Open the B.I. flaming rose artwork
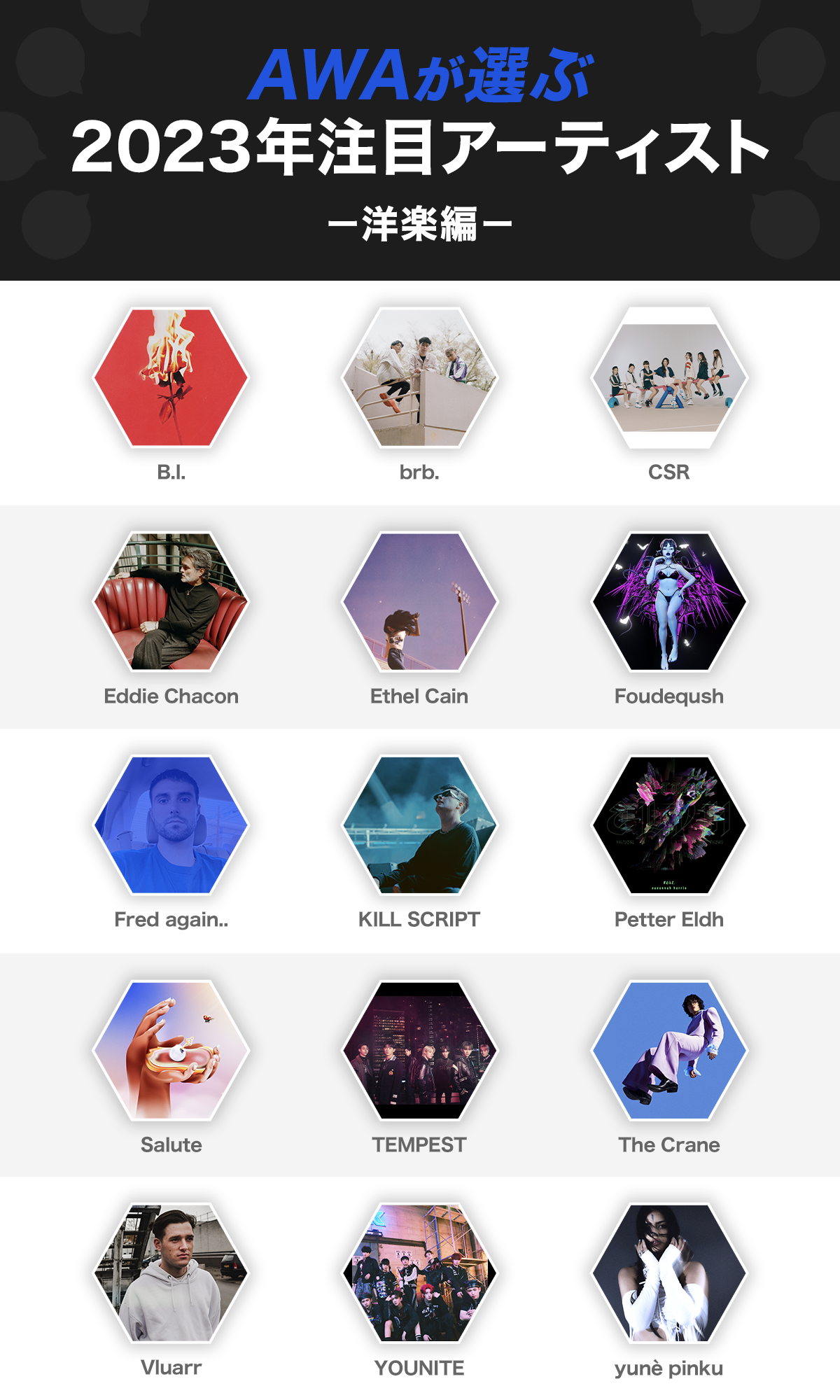The width and height of the screenshot is (840, 1400). 171,377
